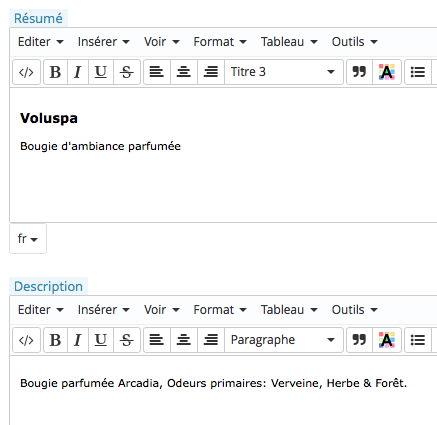Center align text in Description editor
This screenshot has width=437, height=425.
[x=184, y=340]
